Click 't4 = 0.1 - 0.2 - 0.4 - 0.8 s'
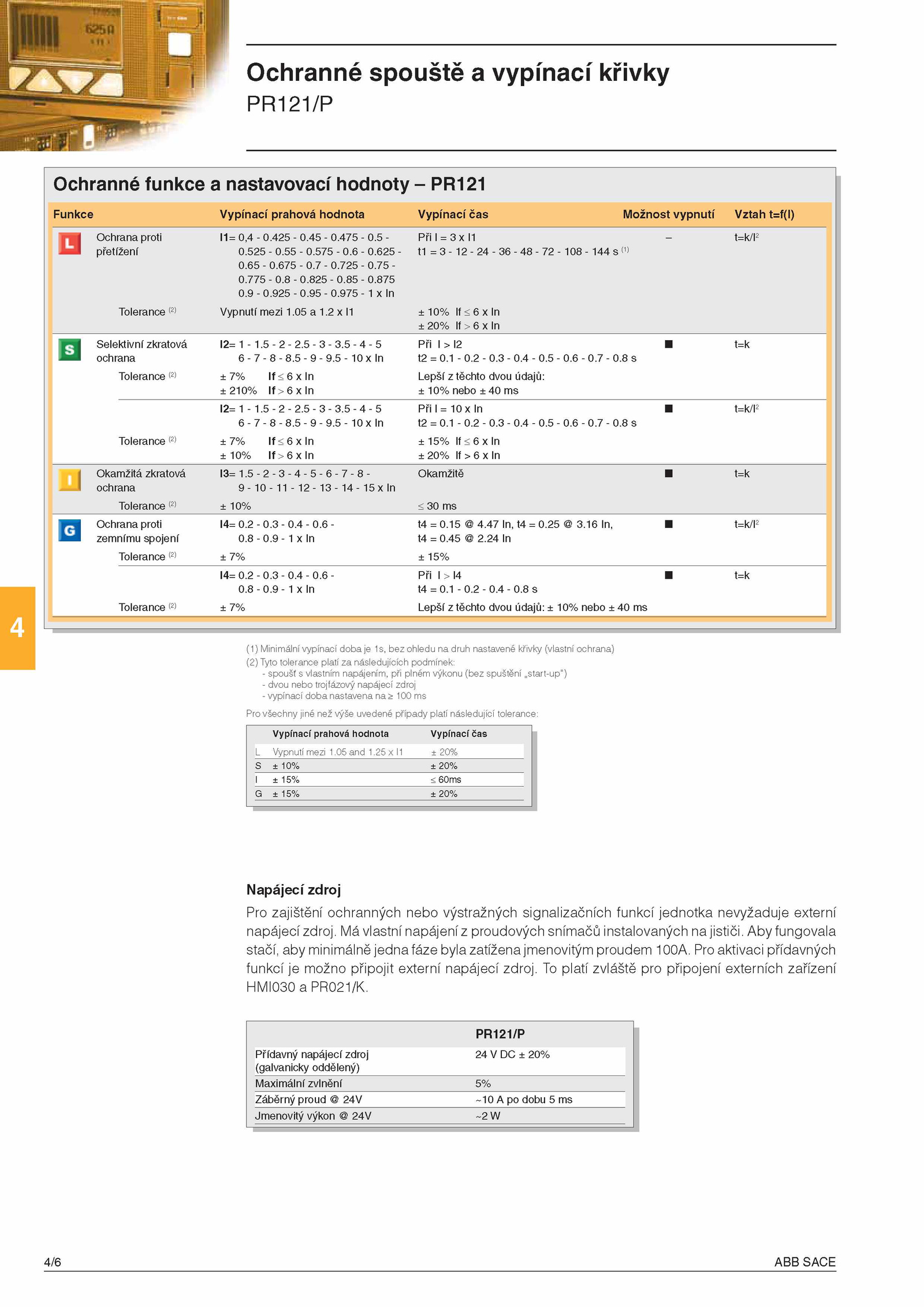This screenshot has width=924, height=1307. (x=478, y=589)
